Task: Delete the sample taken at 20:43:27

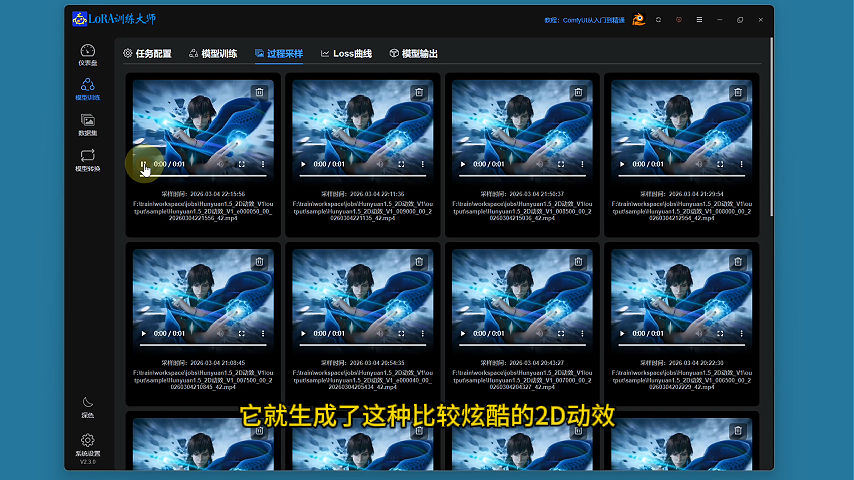Action: click(578, 262)
